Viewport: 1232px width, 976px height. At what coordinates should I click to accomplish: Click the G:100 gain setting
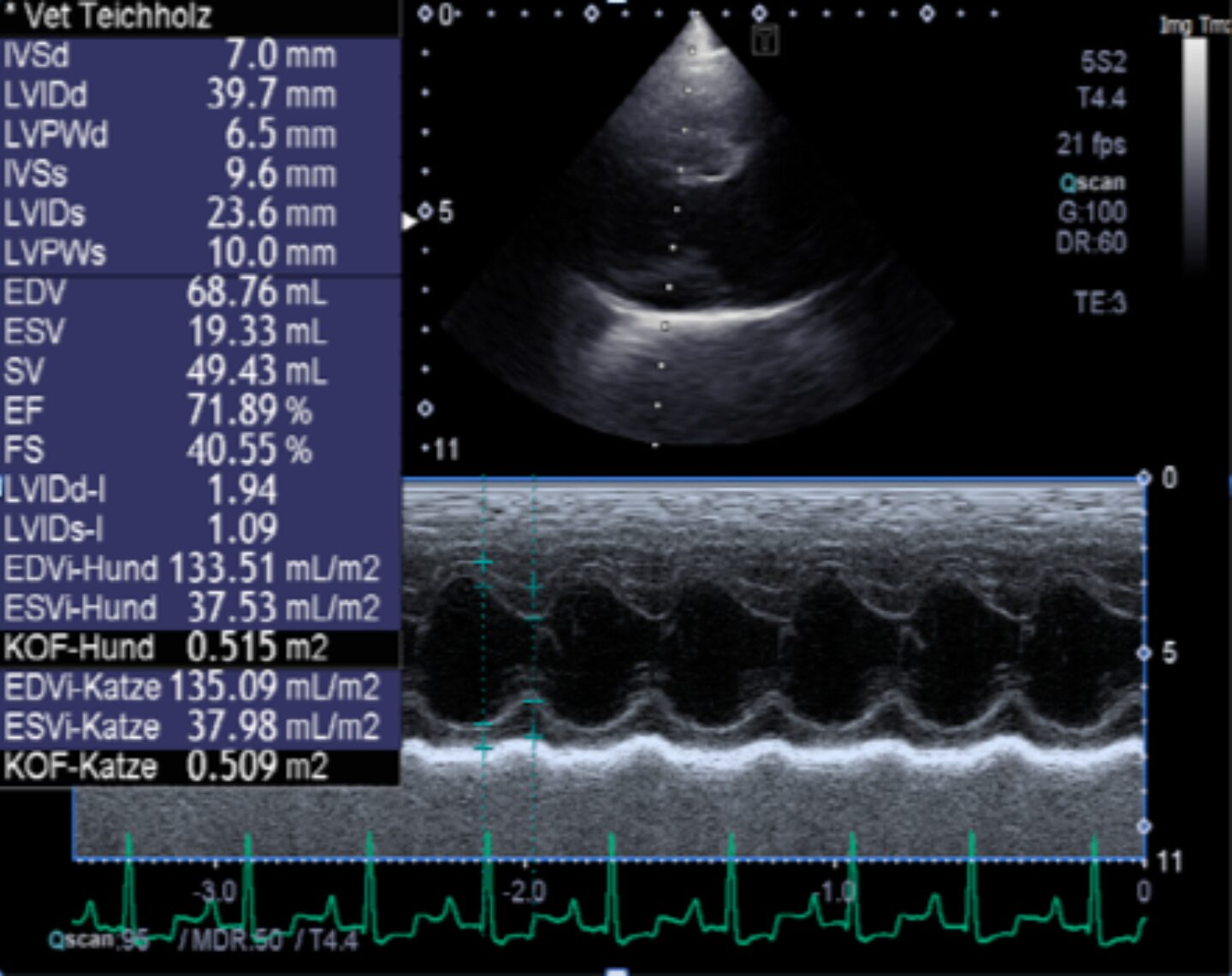tap(1092, 212)
